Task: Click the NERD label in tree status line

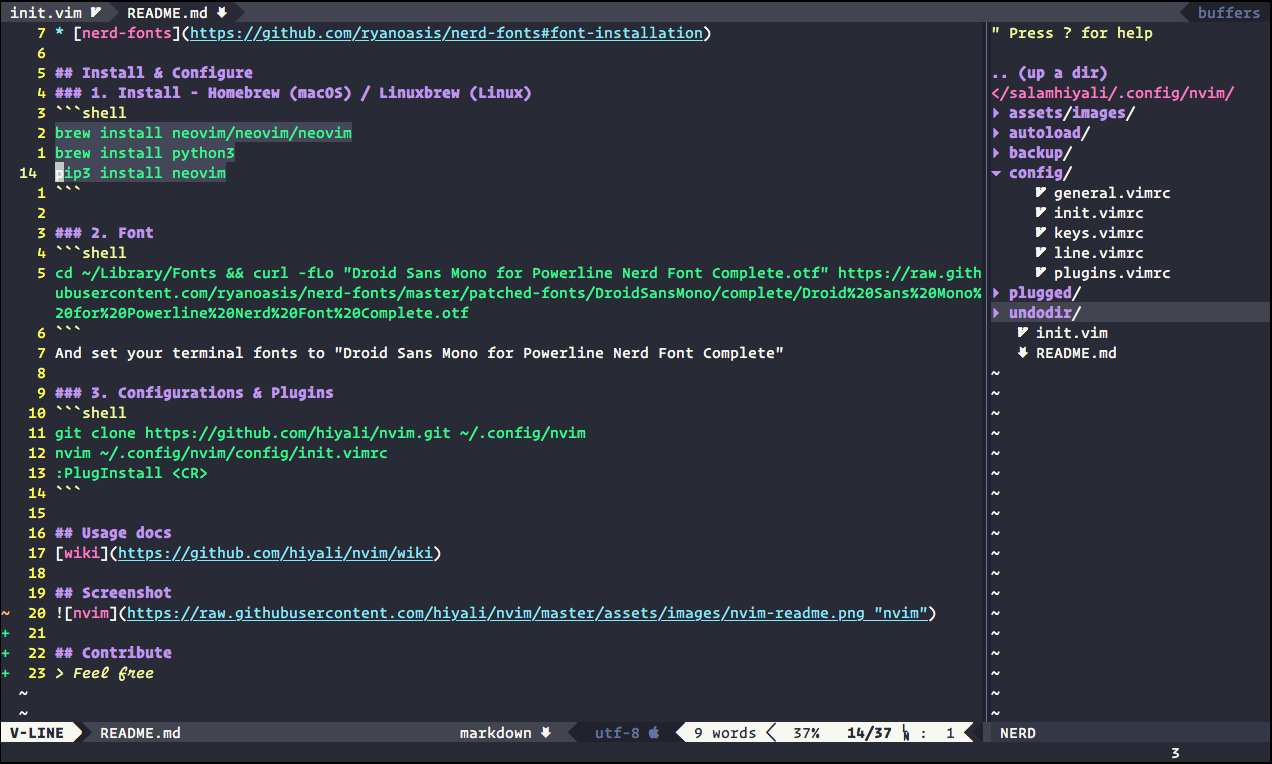Action: [x=1018, y=733]
